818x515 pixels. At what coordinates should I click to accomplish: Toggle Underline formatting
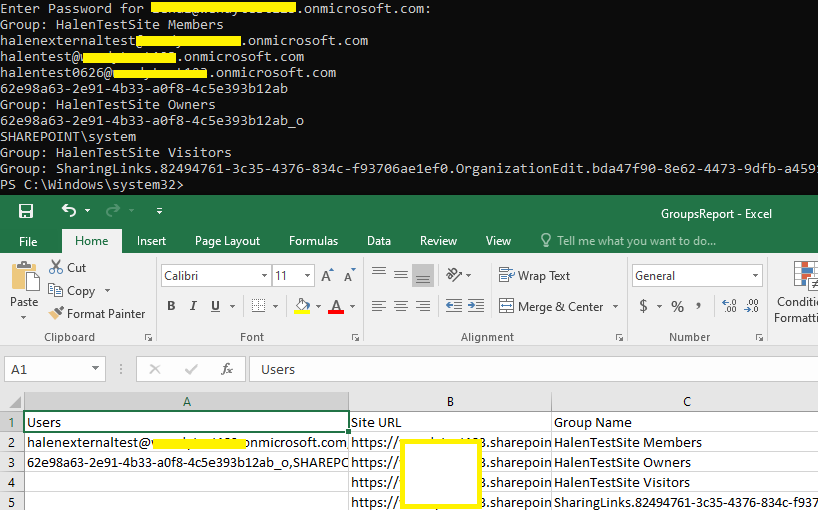215,306
